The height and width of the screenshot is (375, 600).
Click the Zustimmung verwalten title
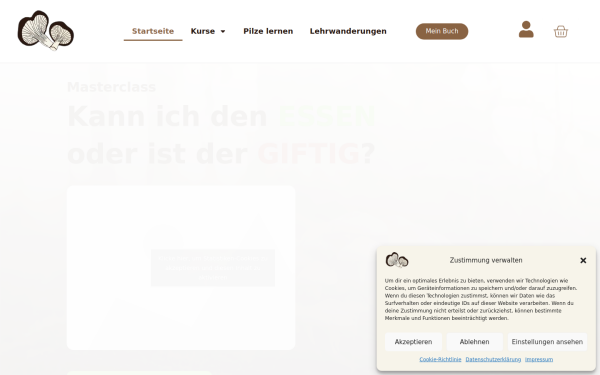click(x=486, y=260)
